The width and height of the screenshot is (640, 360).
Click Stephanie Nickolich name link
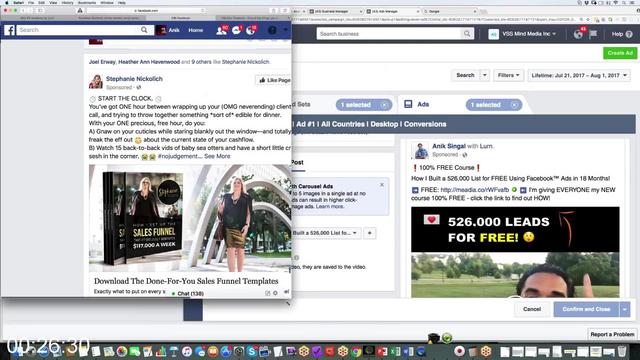click(x=134, y=79)
